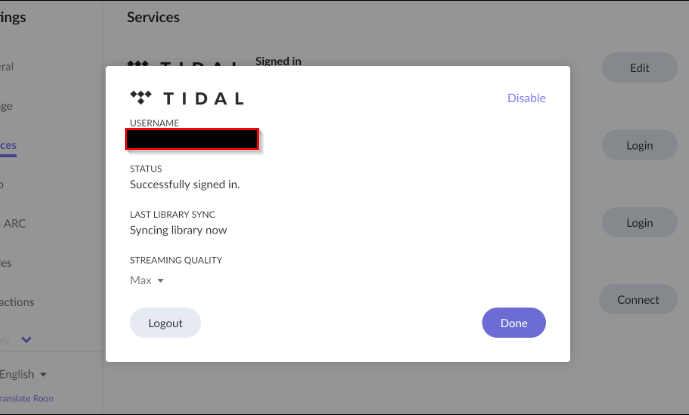The height and width of the screenshot is (415, 689).
Task: Switch to the General settings tab
Action: pyautogui.click(x=8, y=67)
